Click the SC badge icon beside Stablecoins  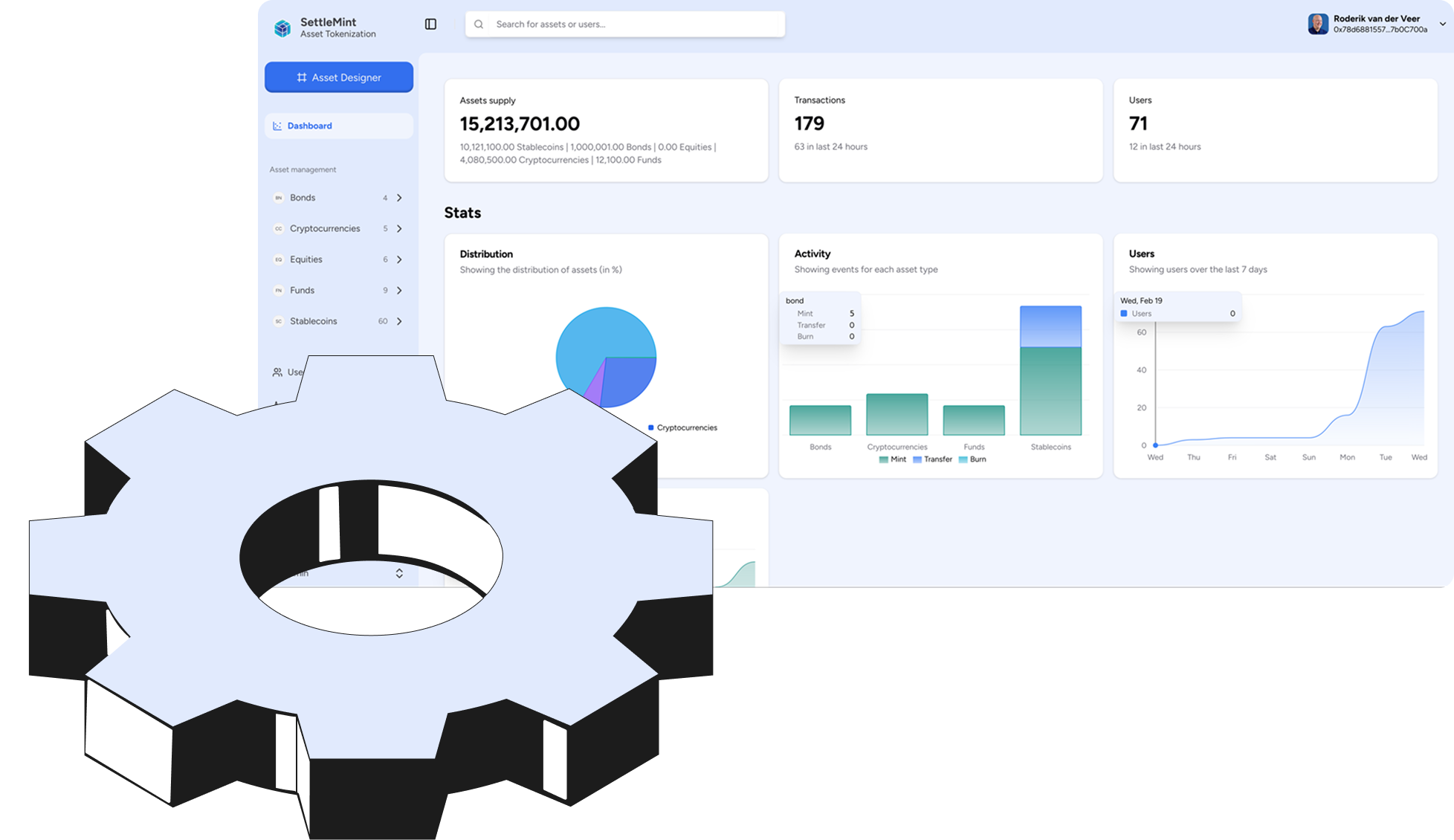pyautogui.click(x=278, y=320)
